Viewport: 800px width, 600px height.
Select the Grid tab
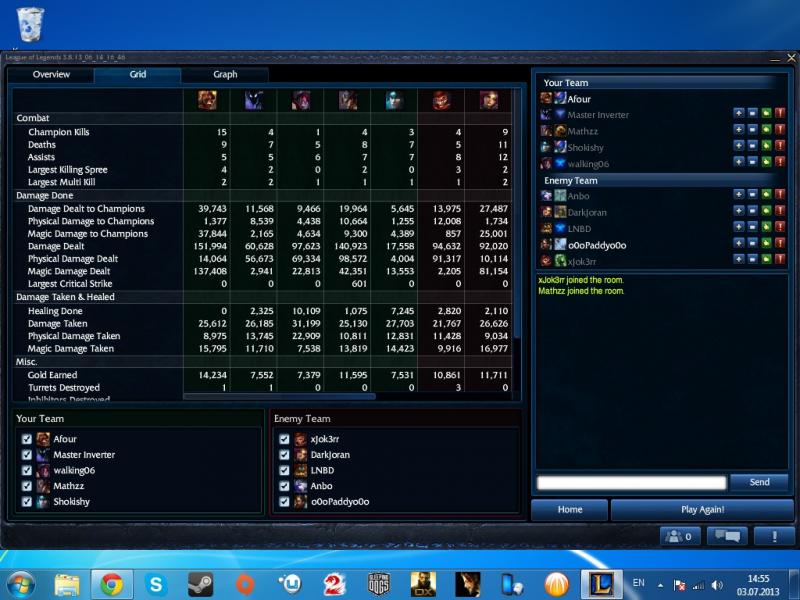point(138,74)
